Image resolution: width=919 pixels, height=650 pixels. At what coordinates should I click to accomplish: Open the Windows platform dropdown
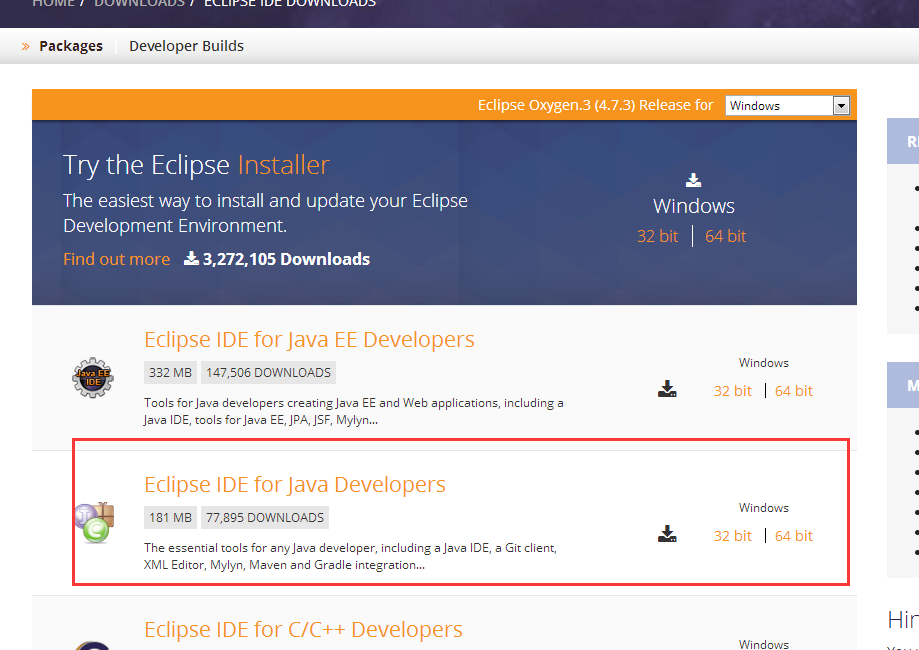788,106
